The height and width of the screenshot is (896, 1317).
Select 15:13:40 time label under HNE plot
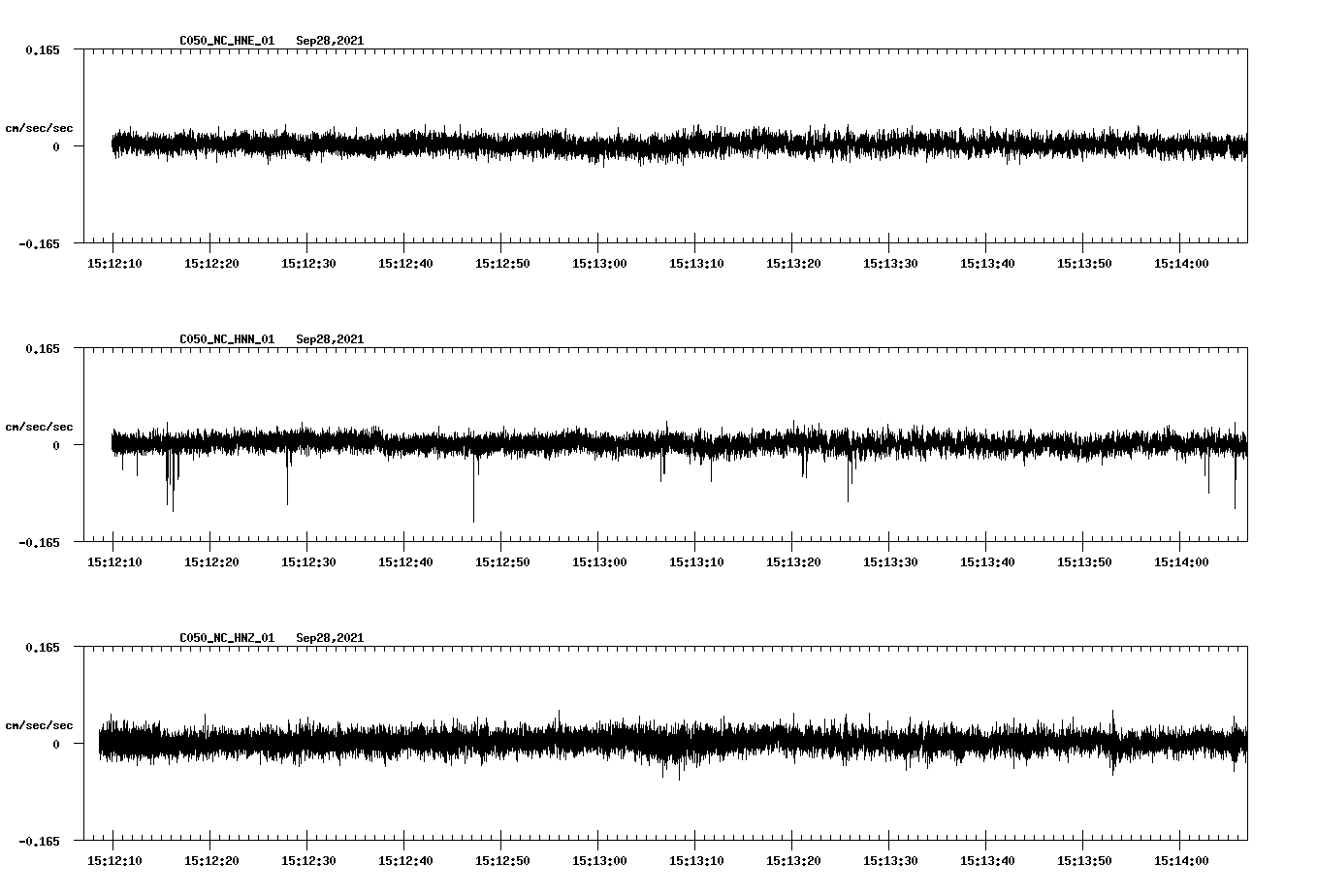click(987, 263)
